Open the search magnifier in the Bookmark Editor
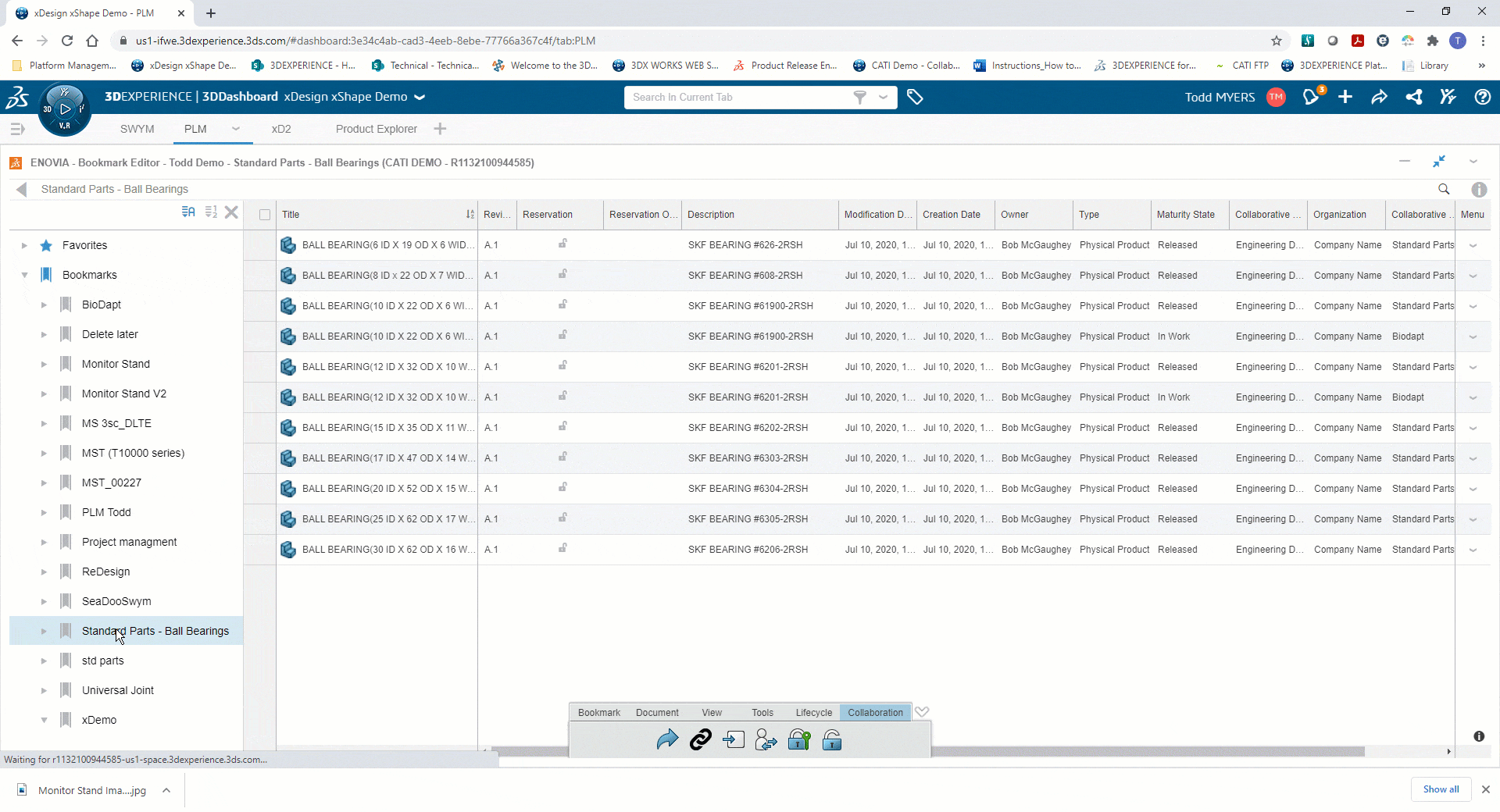 (1444, 189)
